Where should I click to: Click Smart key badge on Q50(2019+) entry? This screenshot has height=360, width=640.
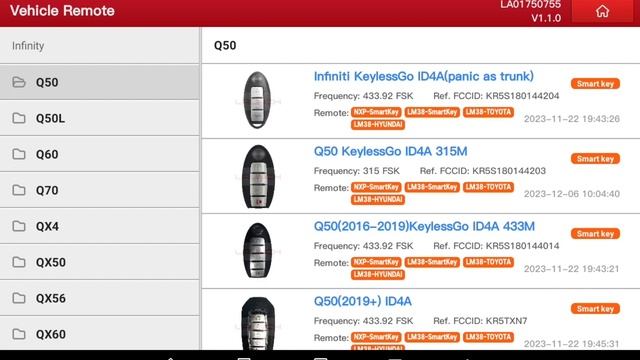595,309
